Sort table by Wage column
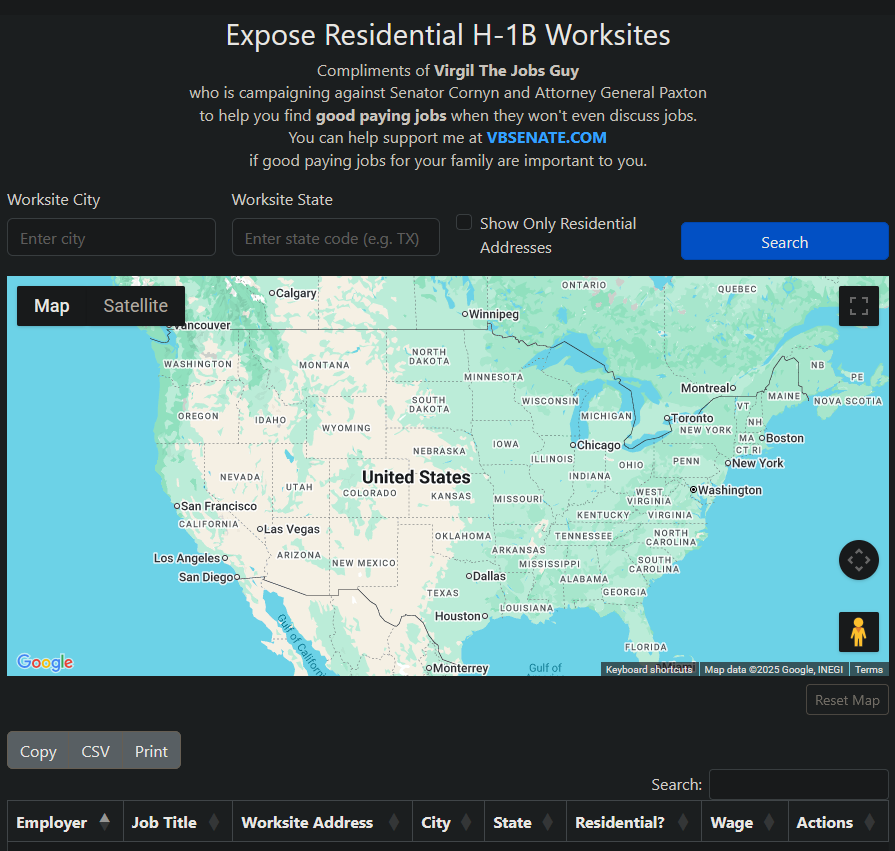 click(x=744, y=822)
